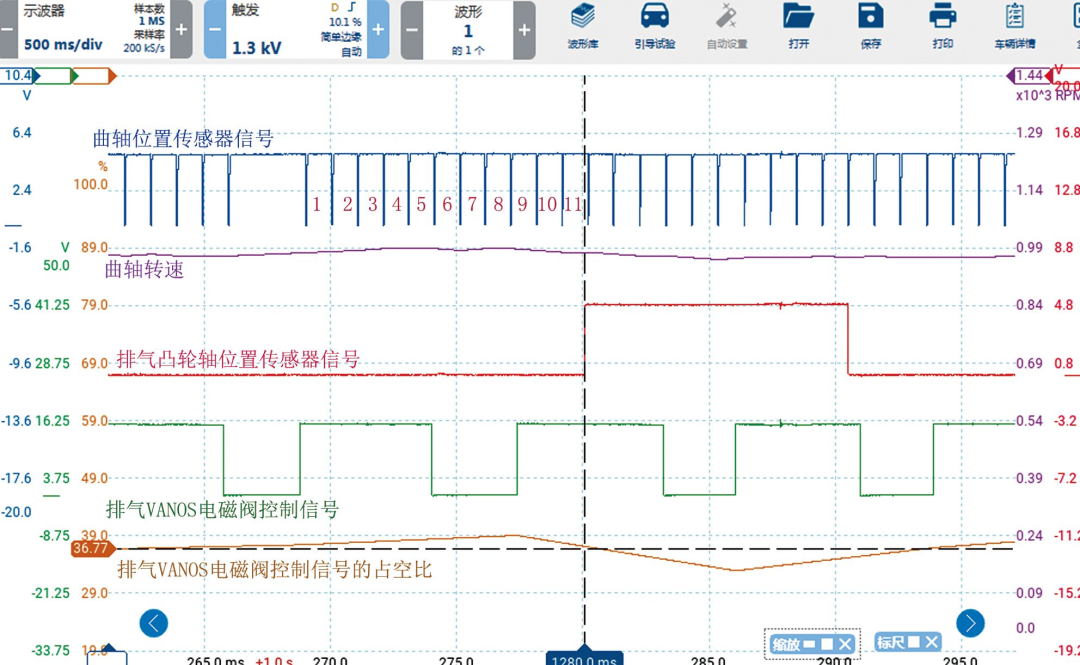Increase the 示波器 timebase with plus
The image size is (1080, 665).
point(181,30)
